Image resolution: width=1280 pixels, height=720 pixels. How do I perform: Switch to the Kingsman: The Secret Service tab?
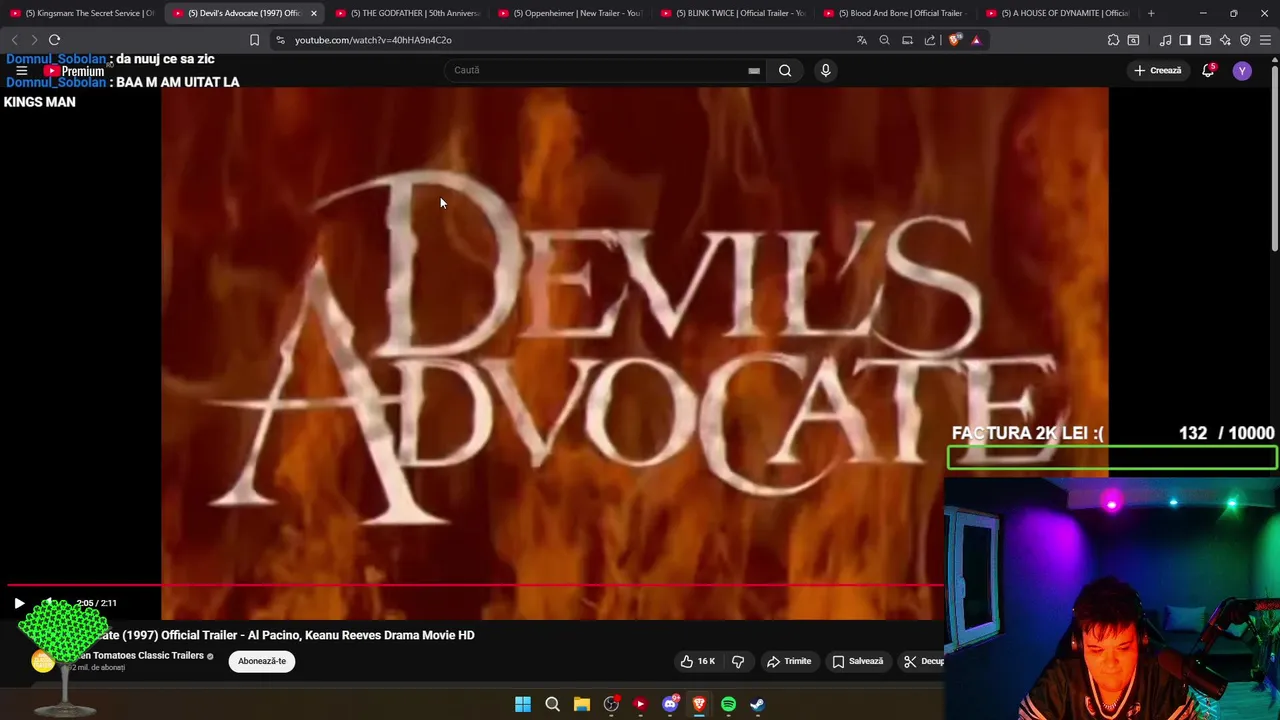[82, 13]
